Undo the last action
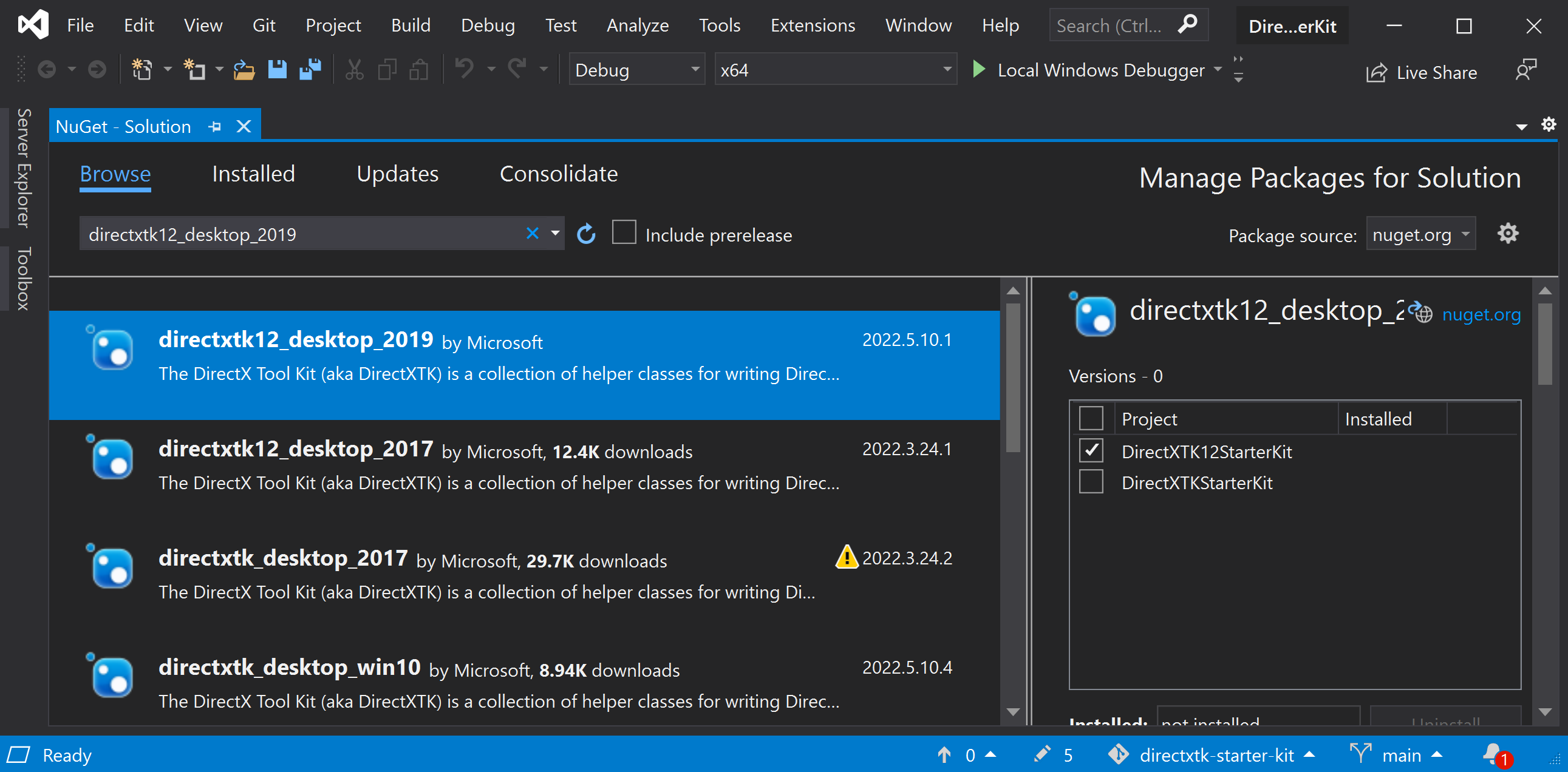Viewport: 1568px width, 772px height. coord(465,69)
